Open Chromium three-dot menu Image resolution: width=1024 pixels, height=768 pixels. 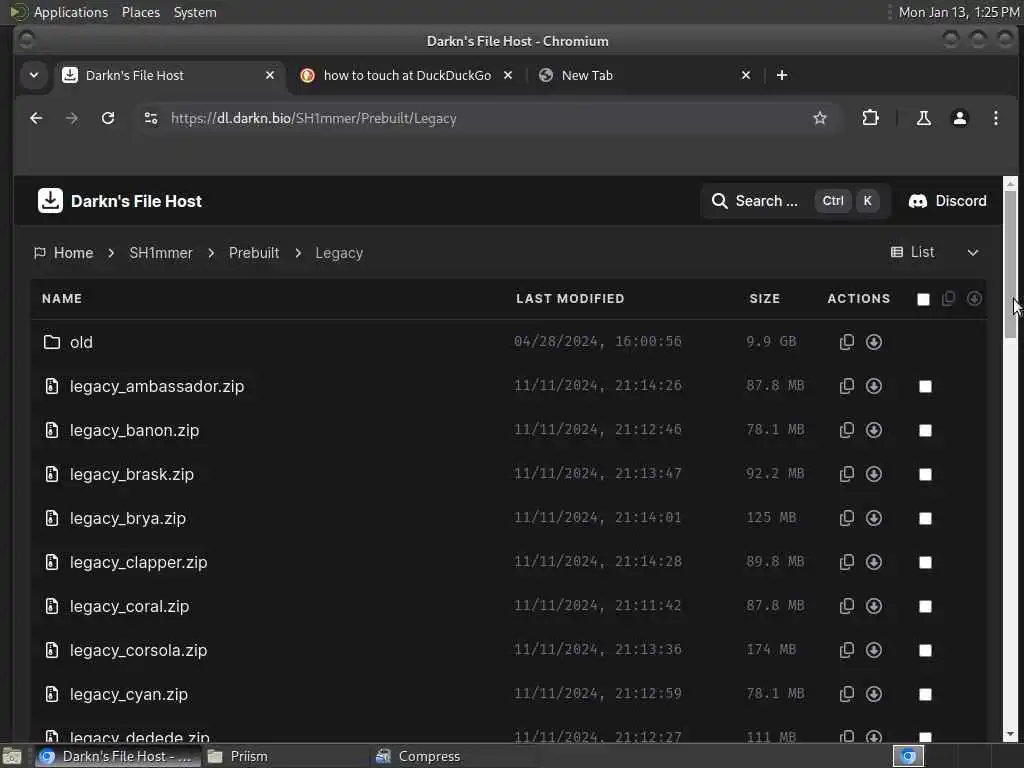click(x=995, y=118)
